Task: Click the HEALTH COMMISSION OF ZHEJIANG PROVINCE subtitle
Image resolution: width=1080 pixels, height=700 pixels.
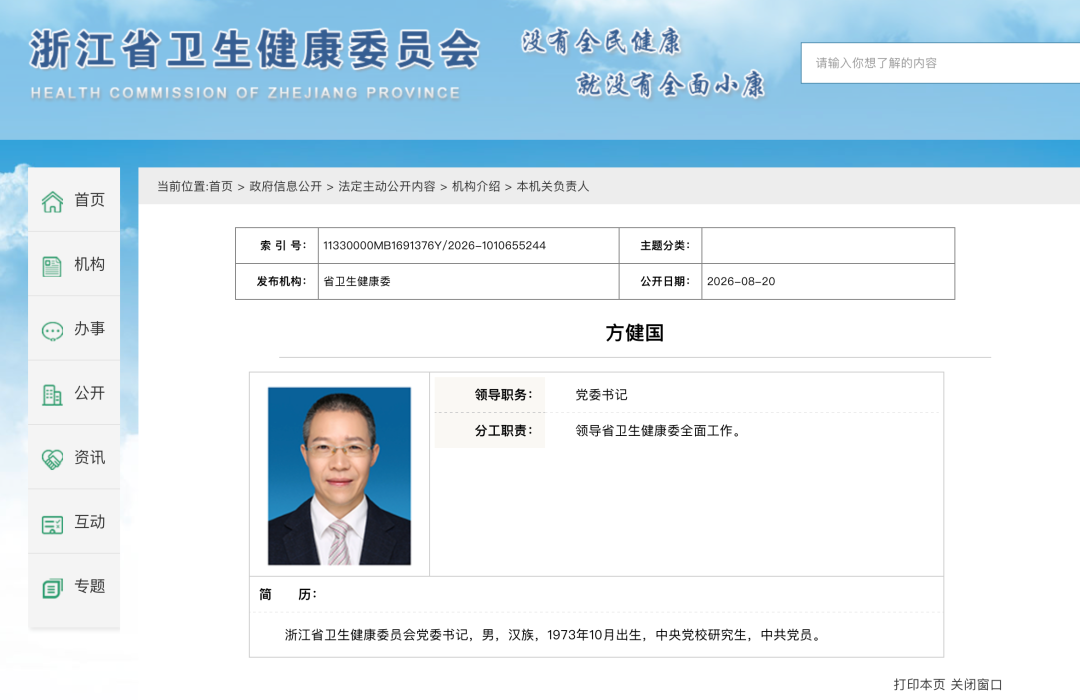Action: (x=245, y=93)
